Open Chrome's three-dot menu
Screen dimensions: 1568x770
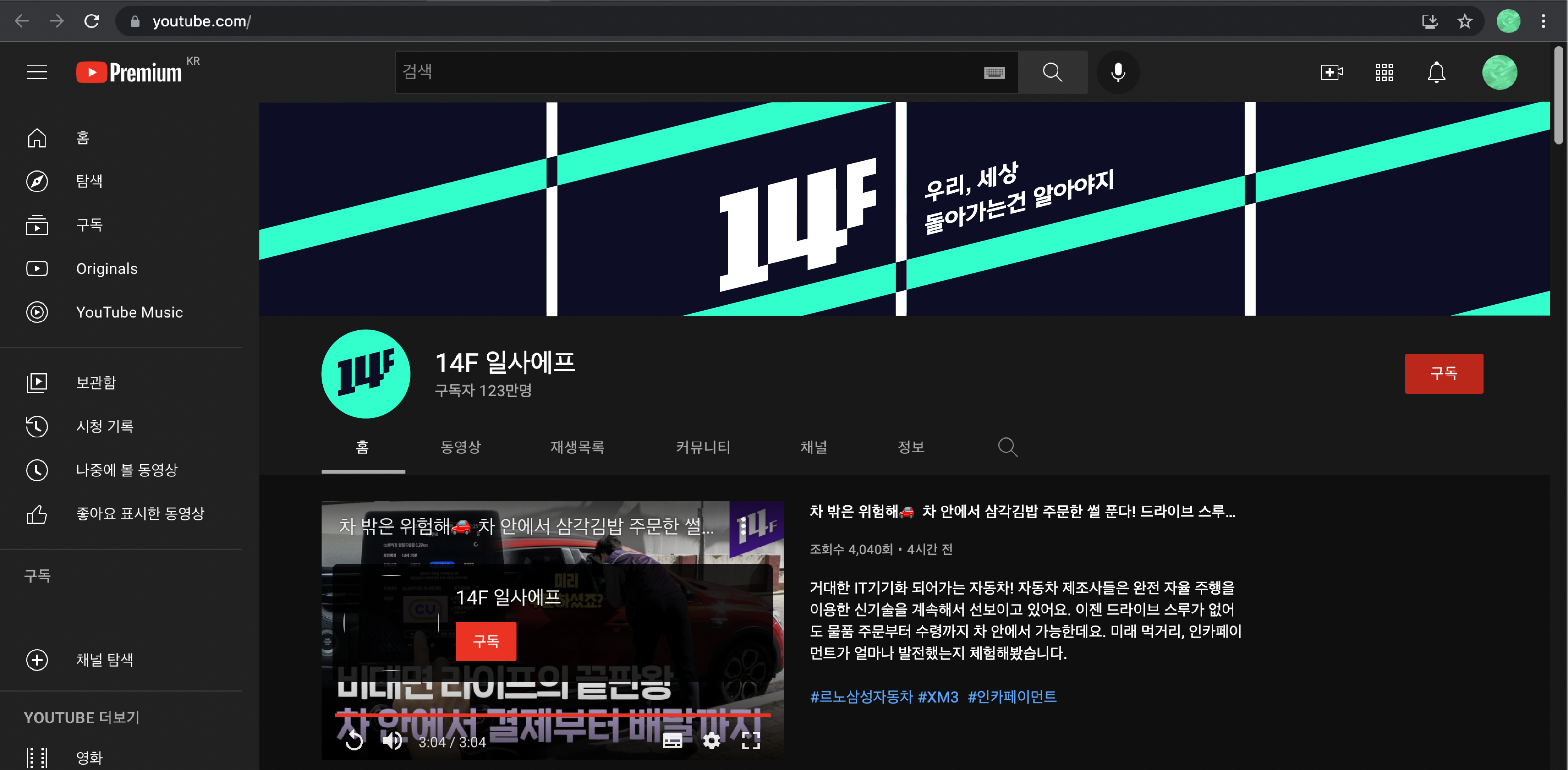(x=1542, y=21)
